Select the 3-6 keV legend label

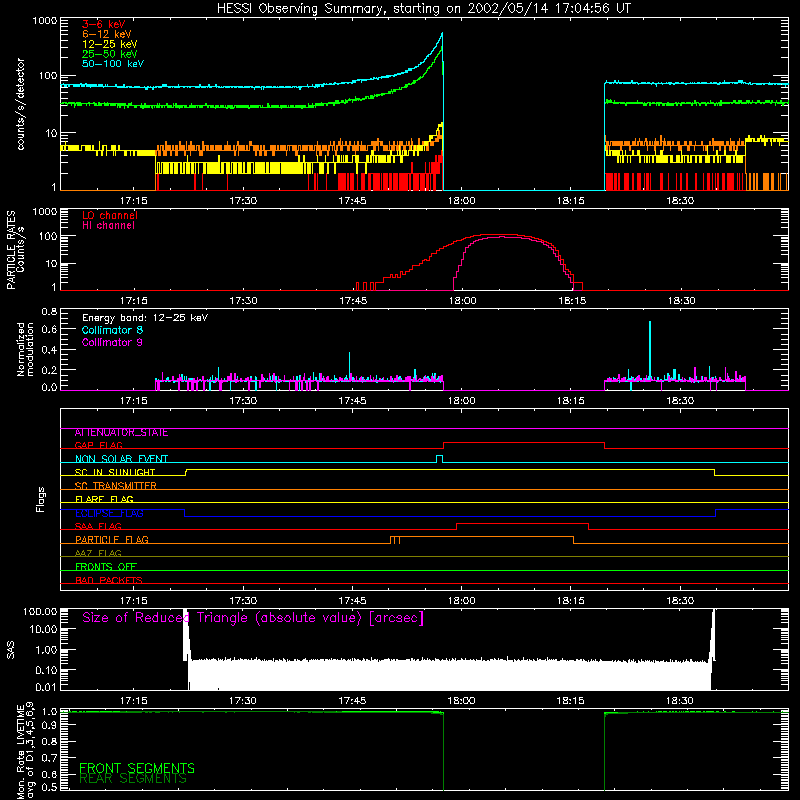104,24
